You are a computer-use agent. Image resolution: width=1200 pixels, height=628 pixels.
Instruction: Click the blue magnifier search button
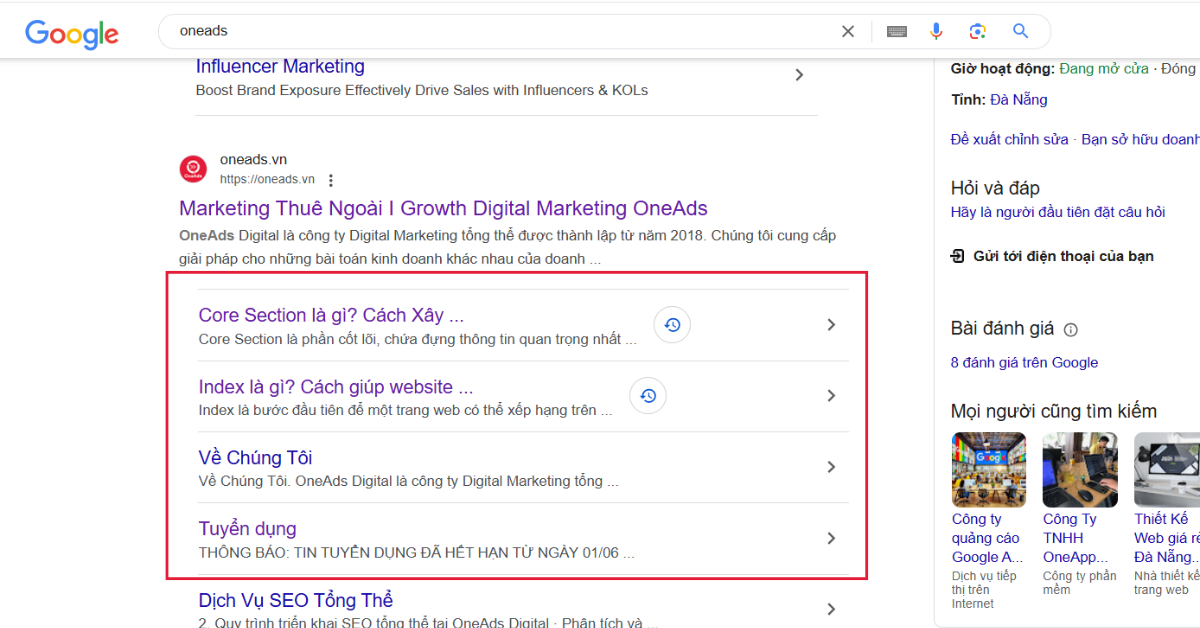coord(1021,31)
